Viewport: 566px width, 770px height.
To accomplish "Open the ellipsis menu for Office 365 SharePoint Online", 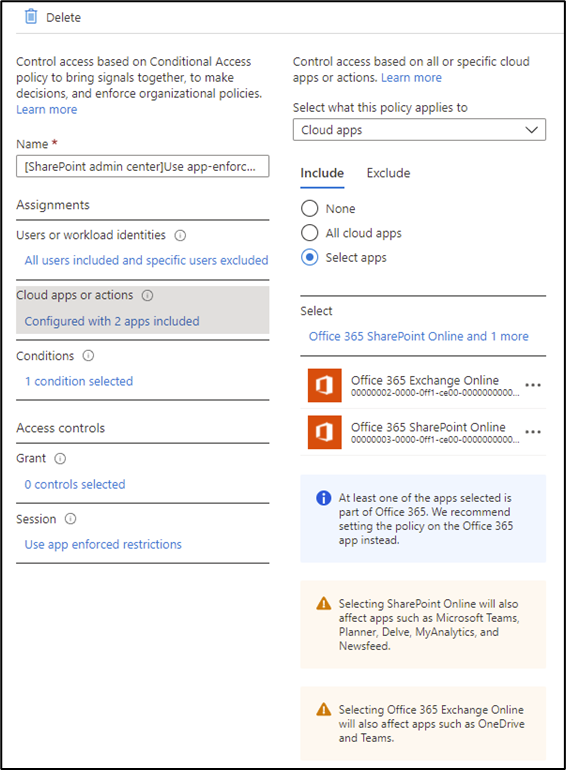I will [533, 432].
